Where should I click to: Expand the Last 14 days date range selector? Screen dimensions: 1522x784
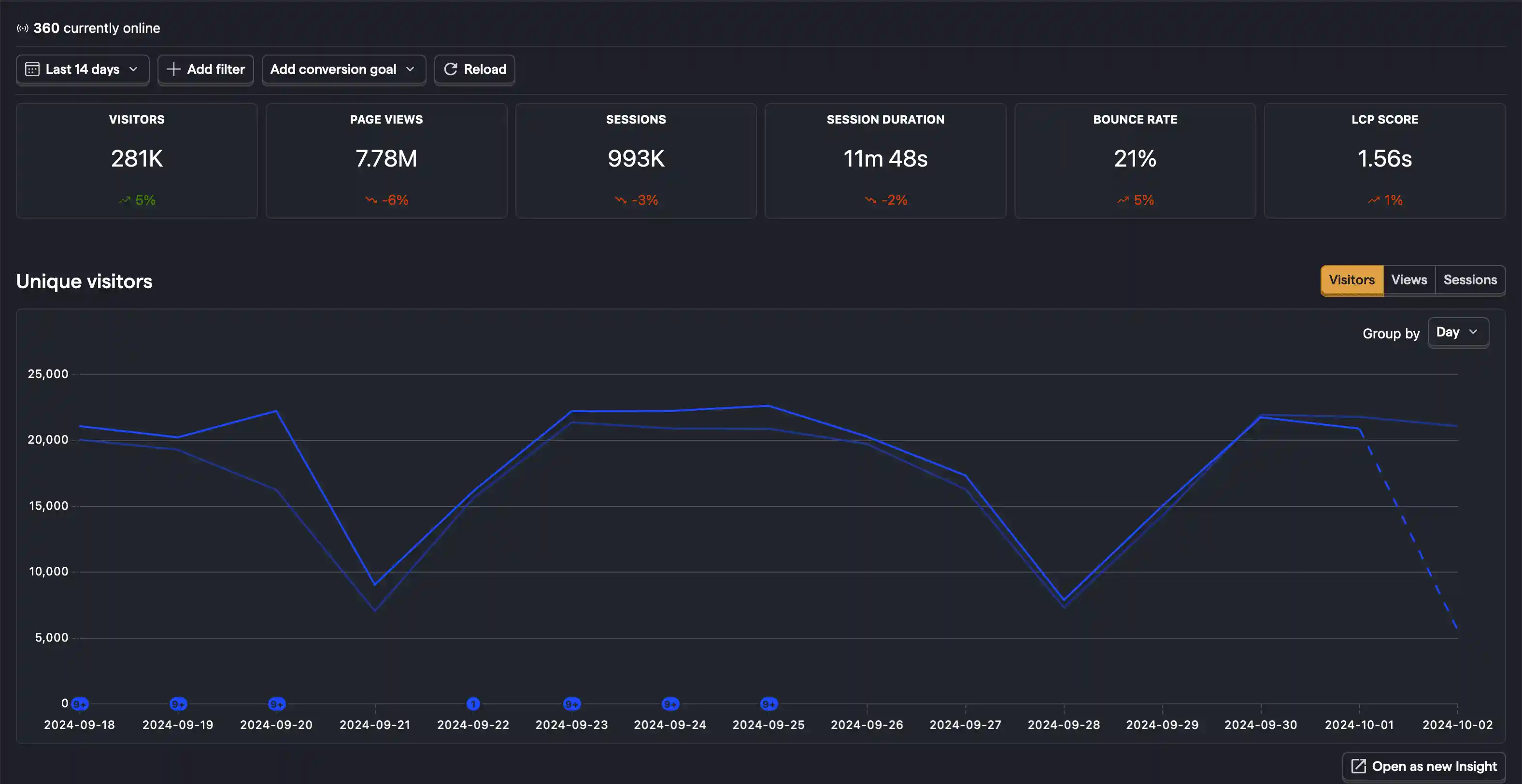[82, 69]
